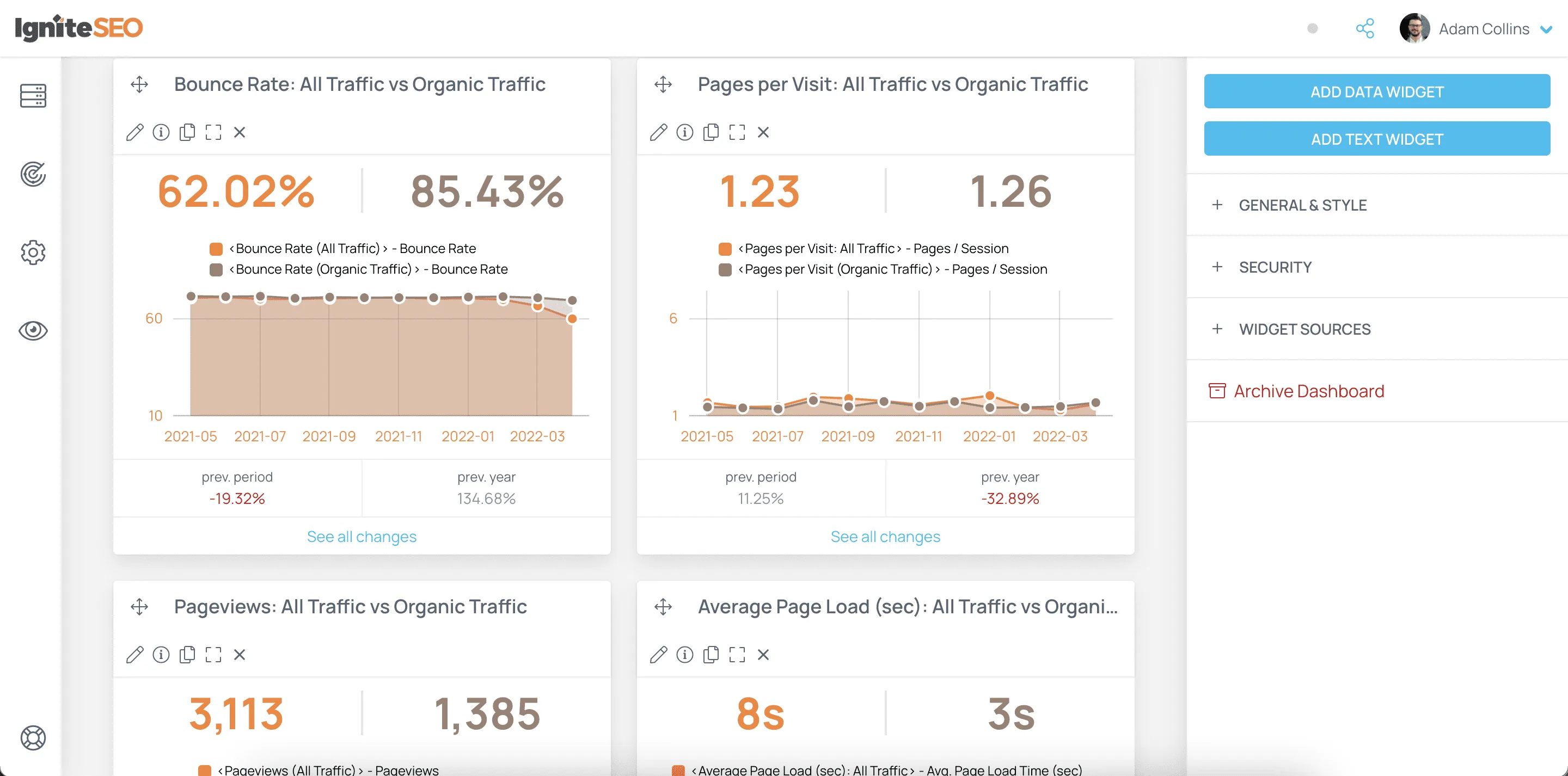1568x776 pixels.
Task: Toggle dashboard preview with the eye icon
Action: coord(33,331)
